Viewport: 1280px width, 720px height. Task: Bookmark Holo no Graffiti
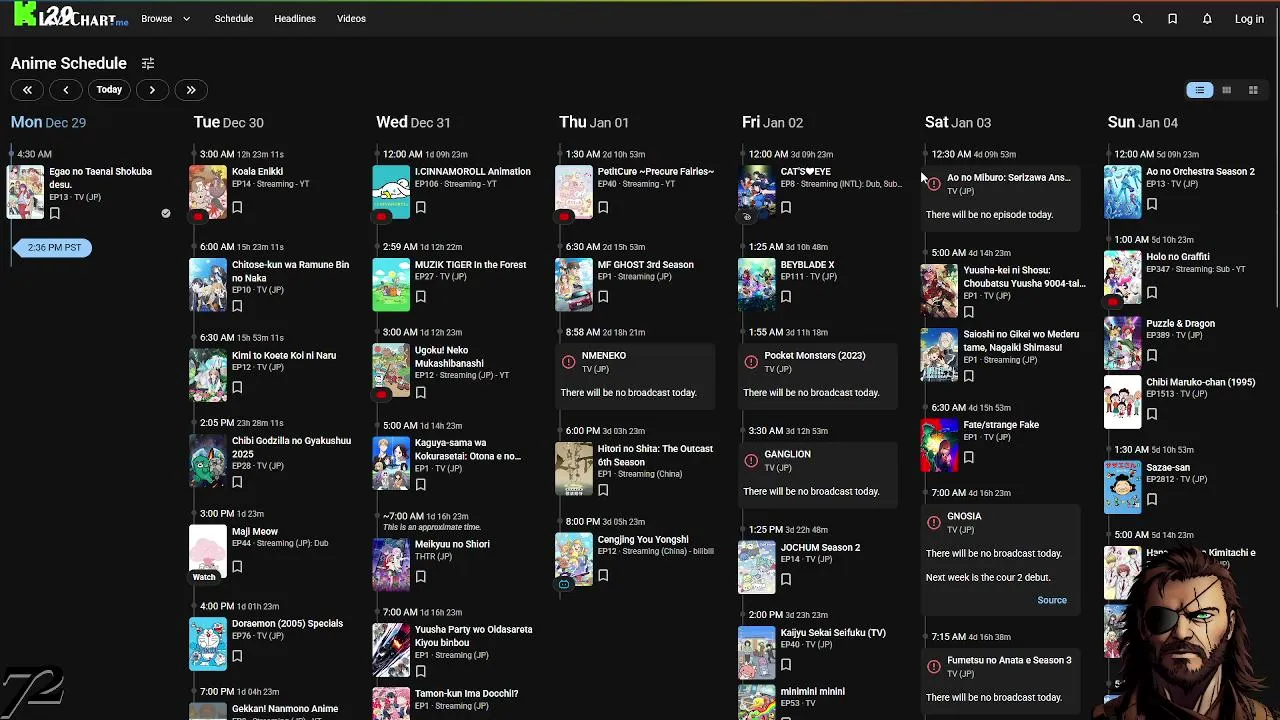pos(1152,292)
